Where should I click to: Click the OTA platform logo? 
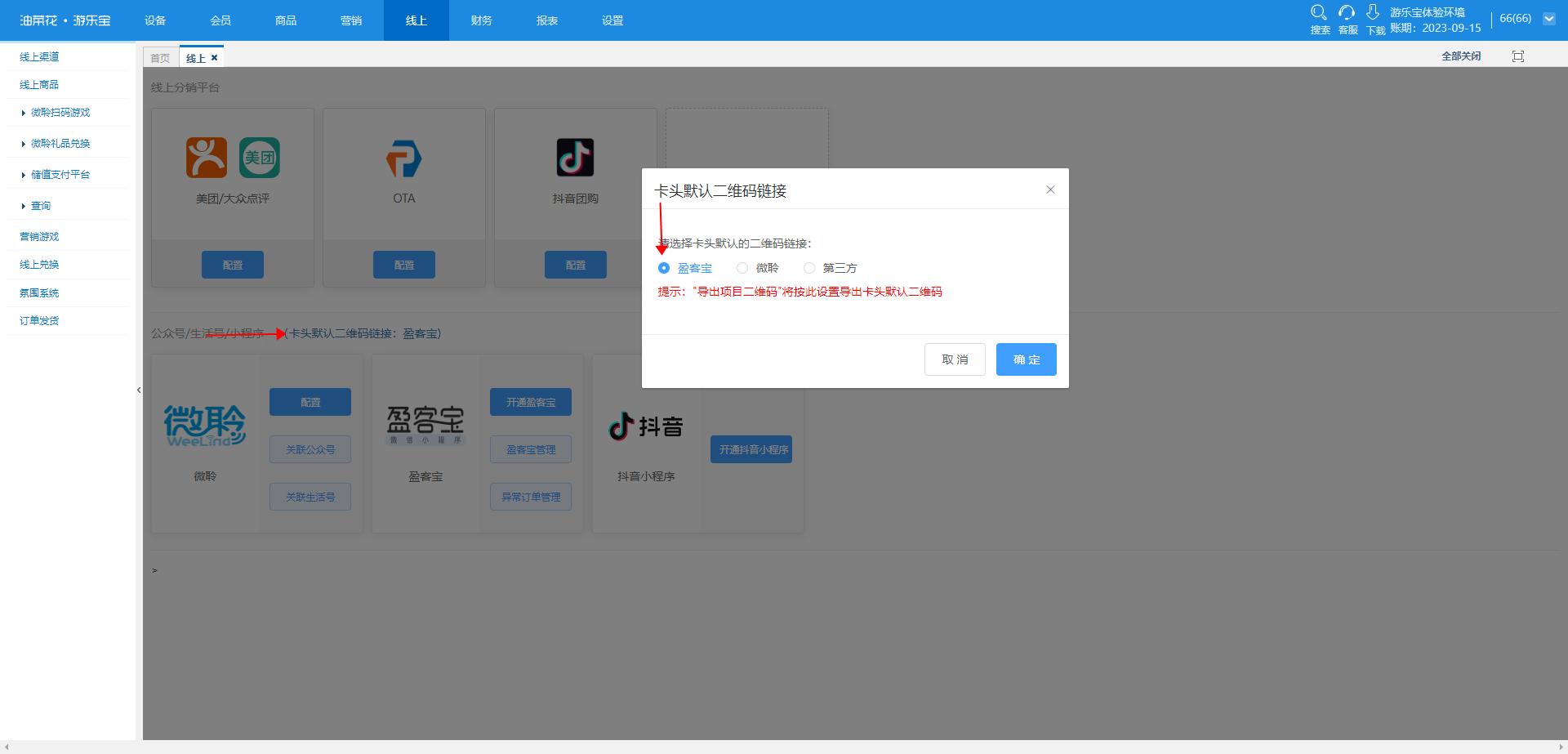tap(404, 158)
